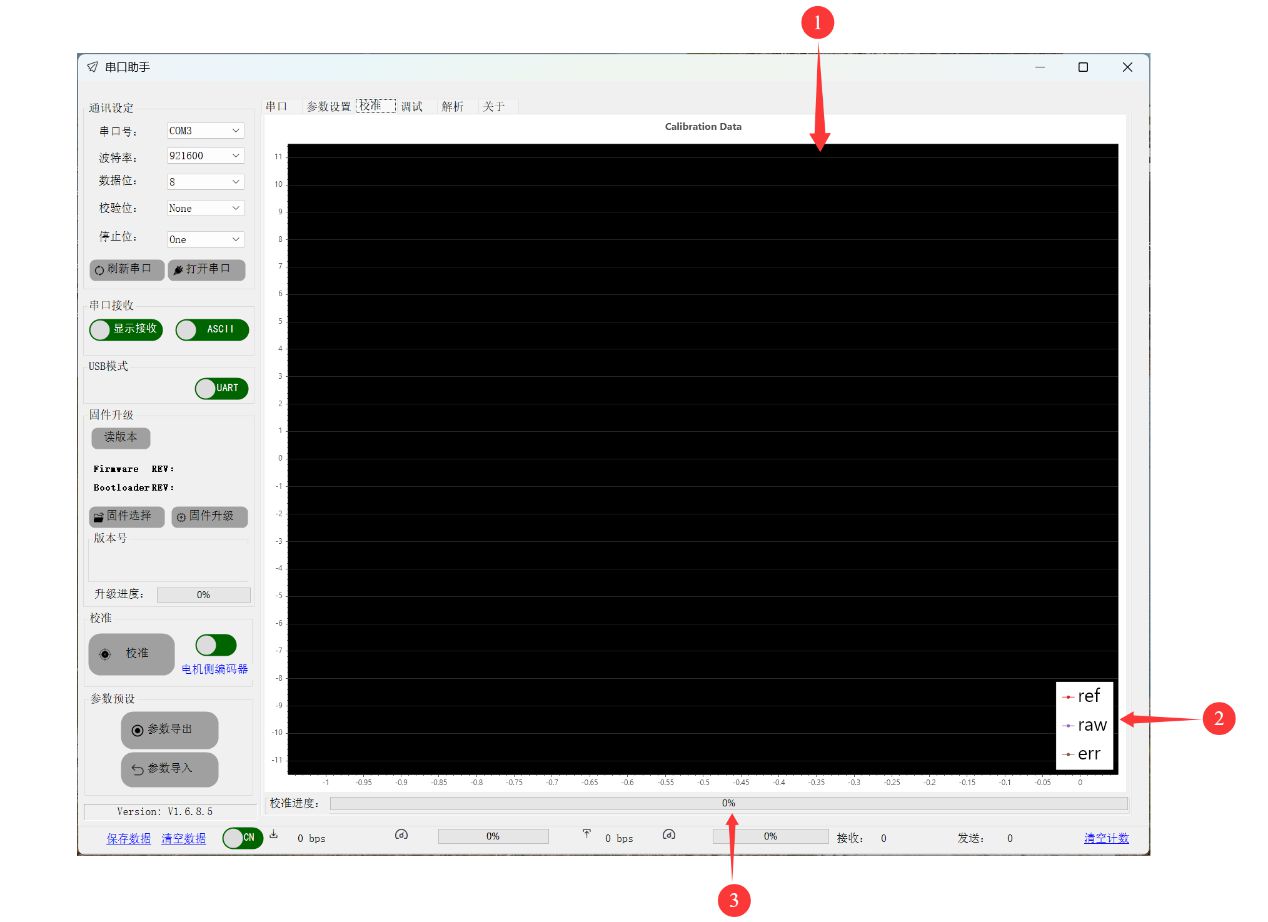The image size is (1268, 922).
Task: Toggle the ASCII receive format switch
Action: point(212,330)
